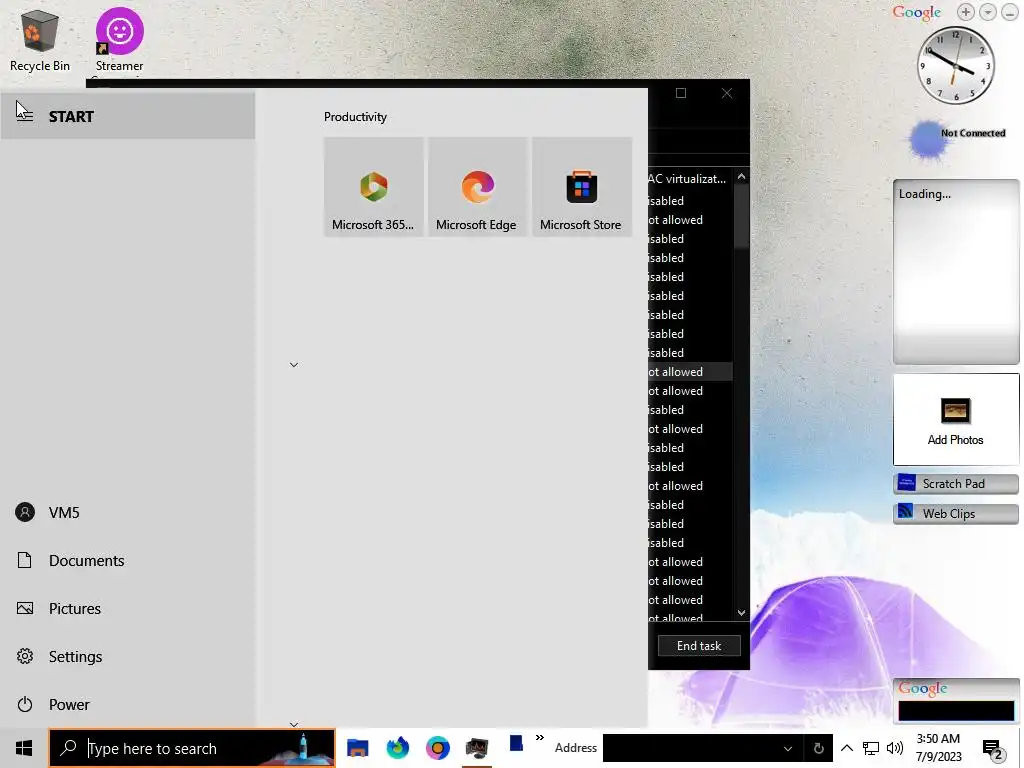Click the Productivity group heading
The image size is (1024, 768).
click(355, 117)
